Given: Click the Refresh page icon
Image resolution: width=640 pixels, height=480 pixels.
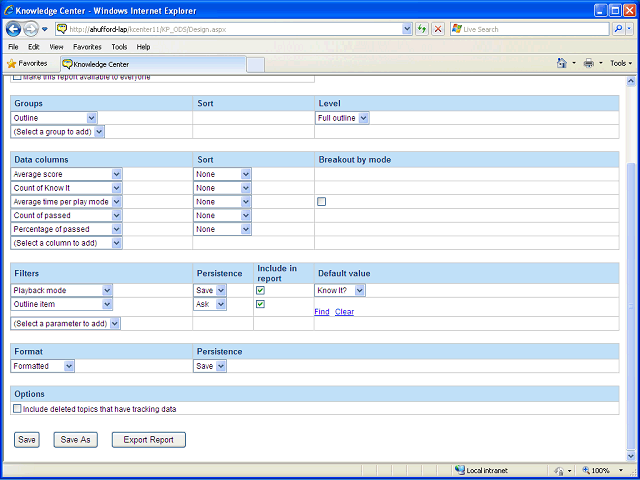Looking at the screenshot, I should click(422, 29).
